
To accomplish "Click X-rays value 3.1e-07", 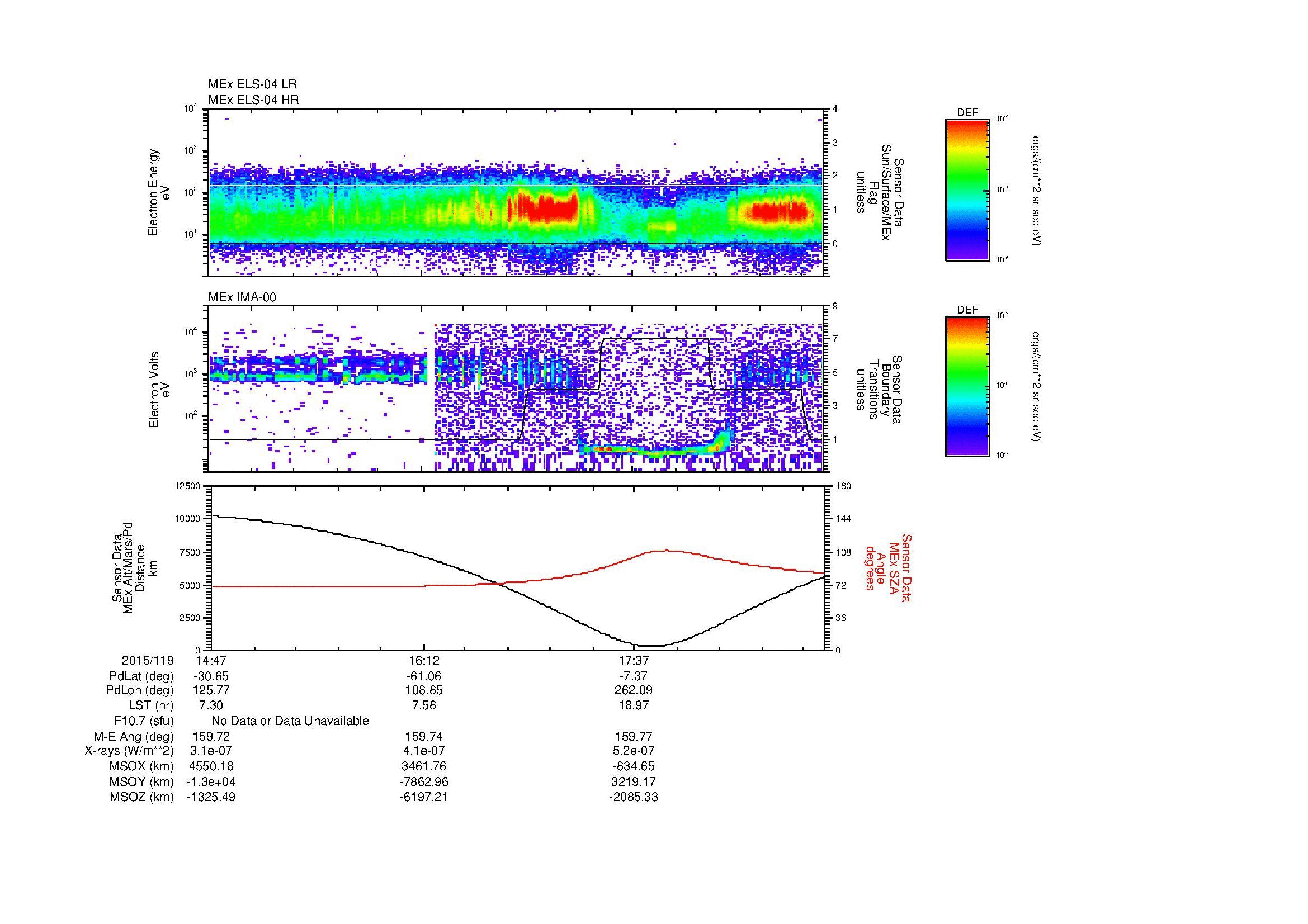I will click(211, 751).
